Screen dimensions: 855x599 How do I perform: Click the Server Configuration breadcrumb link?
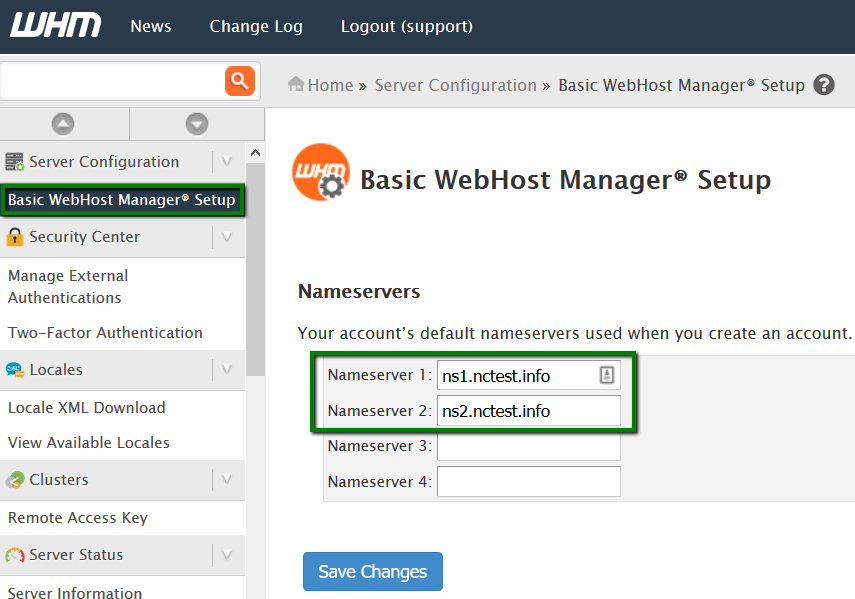click(x=456, y=85)
